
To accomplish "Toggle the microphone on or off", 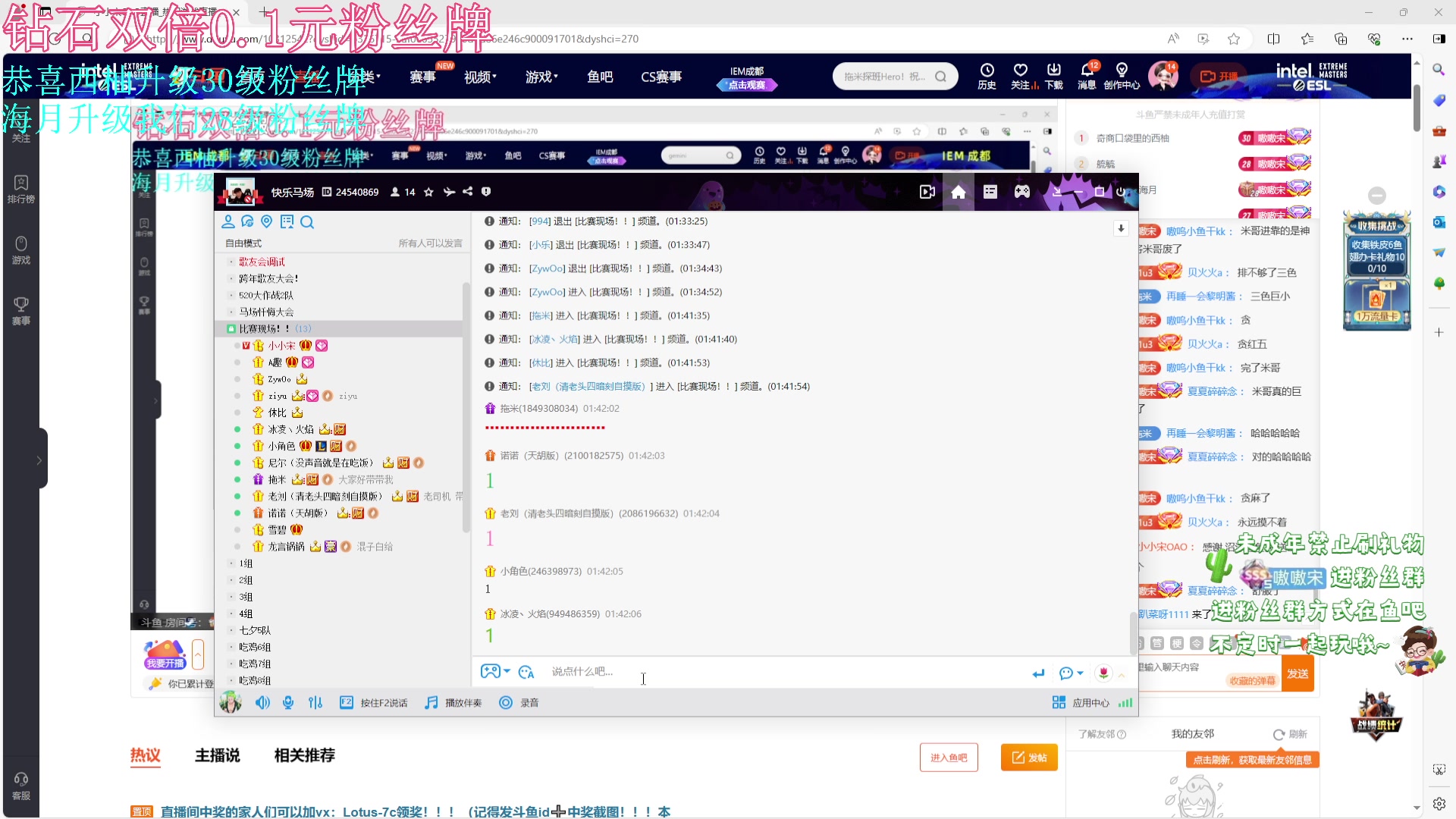I will click(x=287, y=703).
